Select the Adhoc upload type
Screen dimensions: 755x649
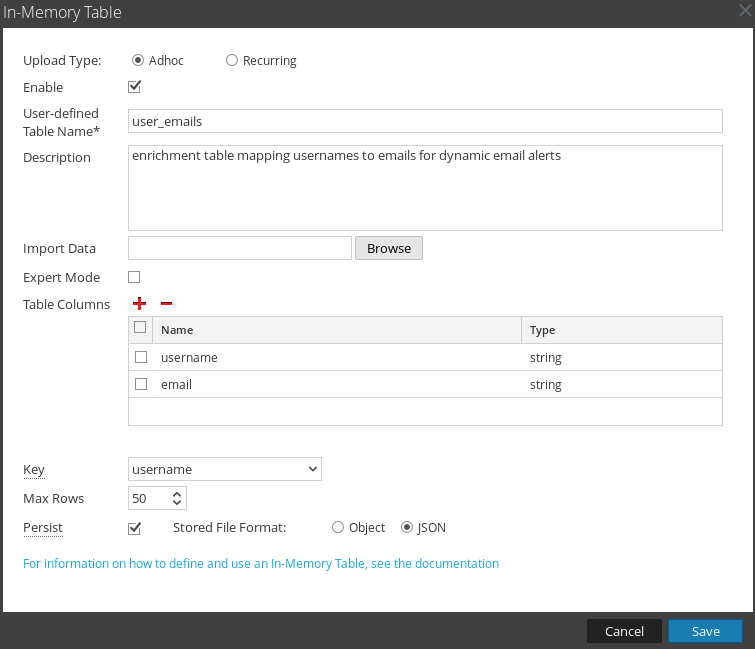click(x=138, y=60)
